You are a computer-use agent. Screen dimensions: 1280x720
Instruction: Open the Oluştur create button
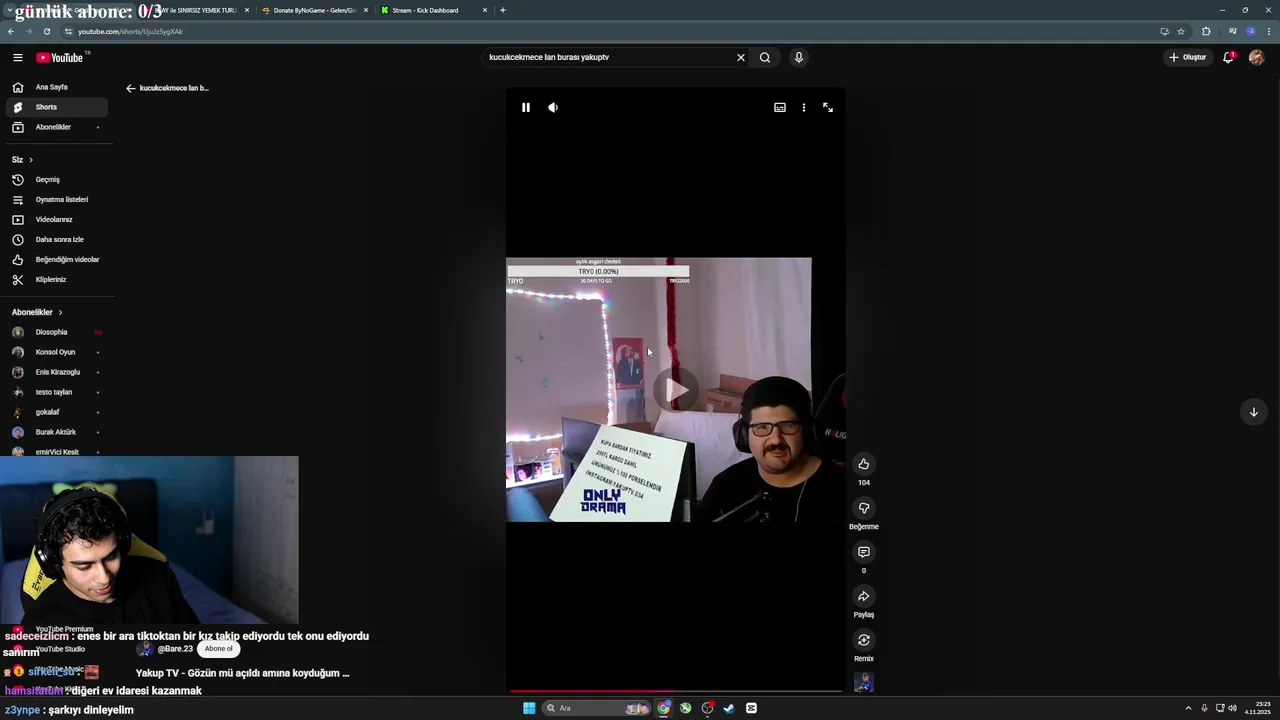1187,57
